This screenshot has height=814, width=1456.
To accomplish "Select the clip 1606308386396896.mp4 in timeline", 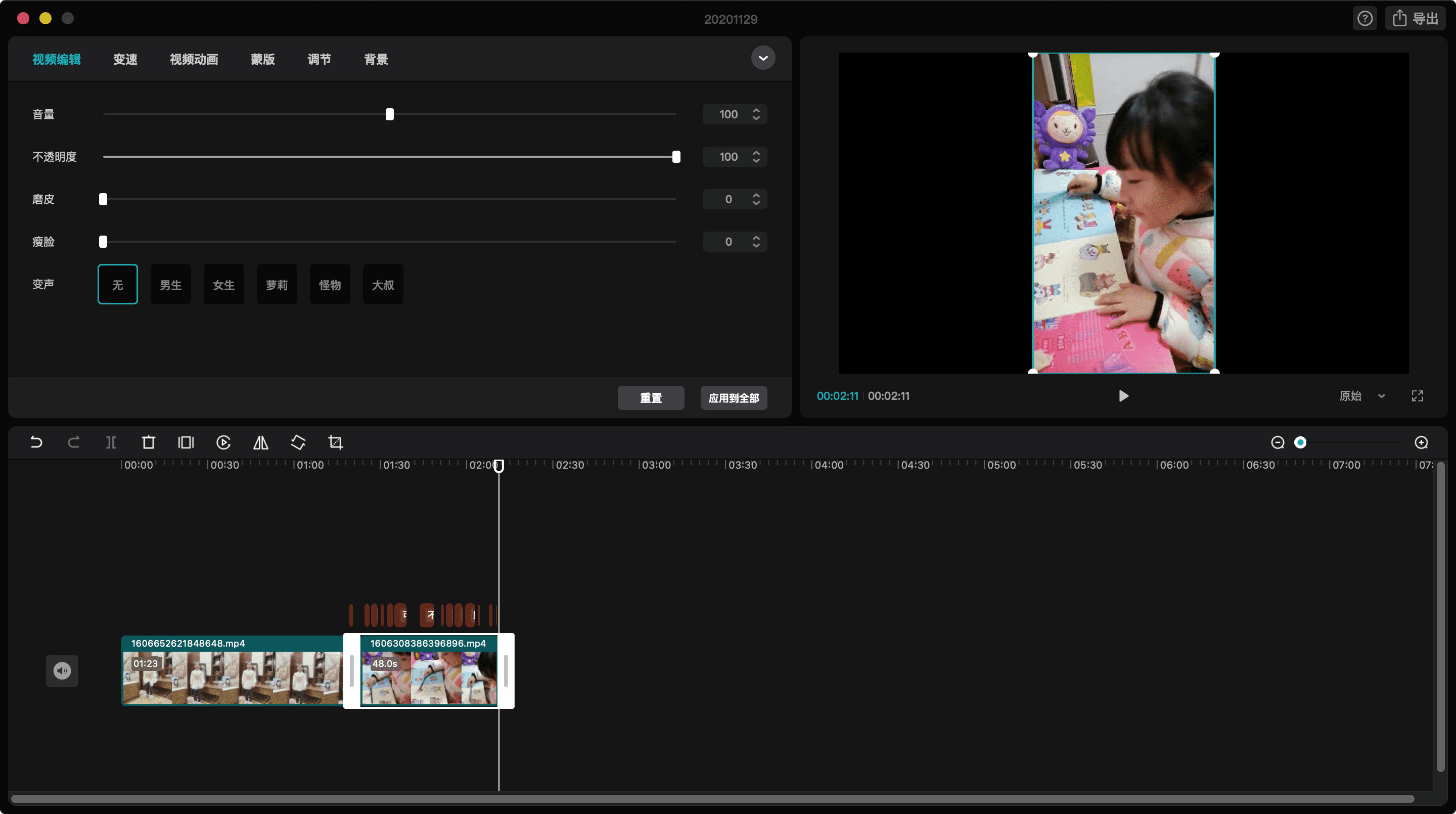I will pos(429,670).
